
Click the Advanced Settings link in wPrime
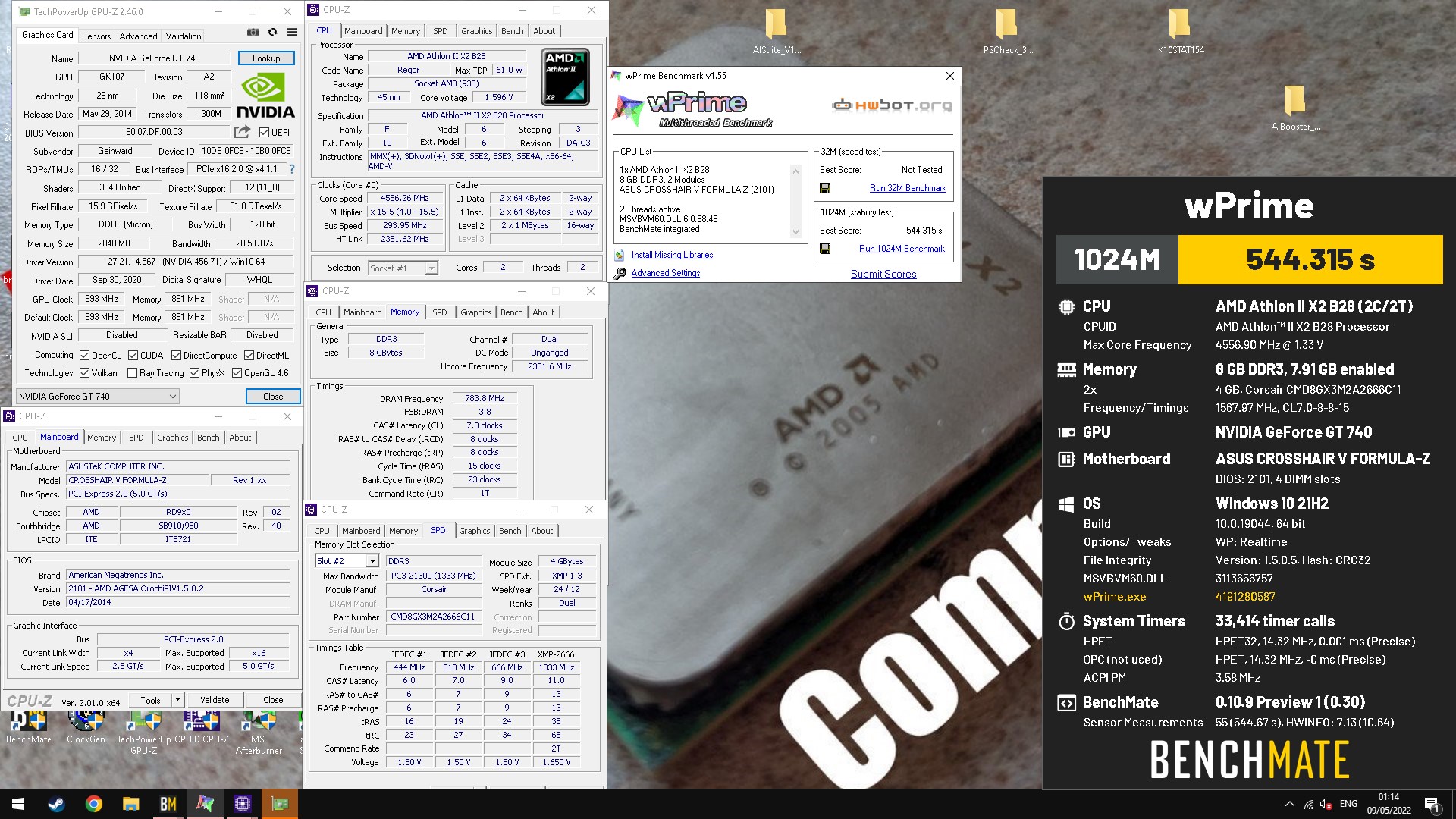coord(666,273)
